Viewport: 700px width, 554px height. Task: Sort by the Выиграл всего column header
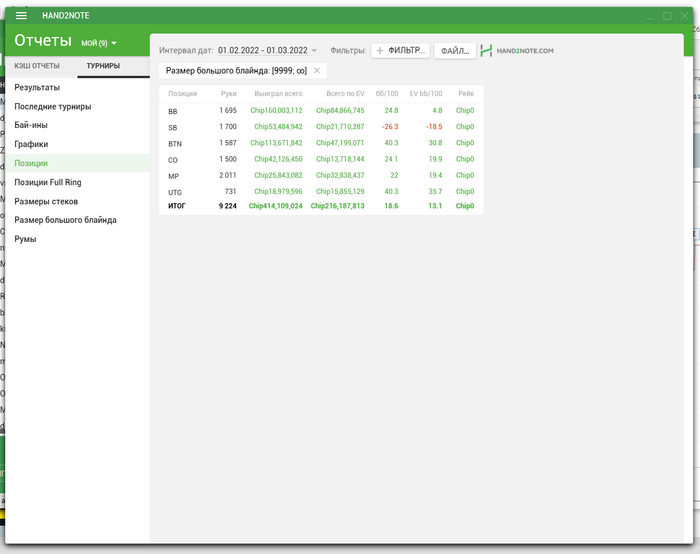point(278,93)
